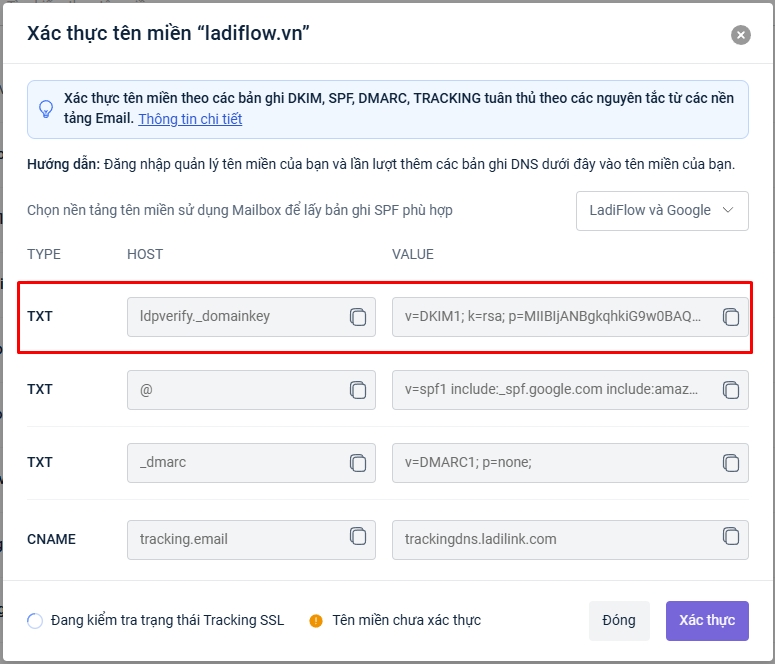
Task: Copy the trackingdns.ladilink.com value
Action: 731,537
